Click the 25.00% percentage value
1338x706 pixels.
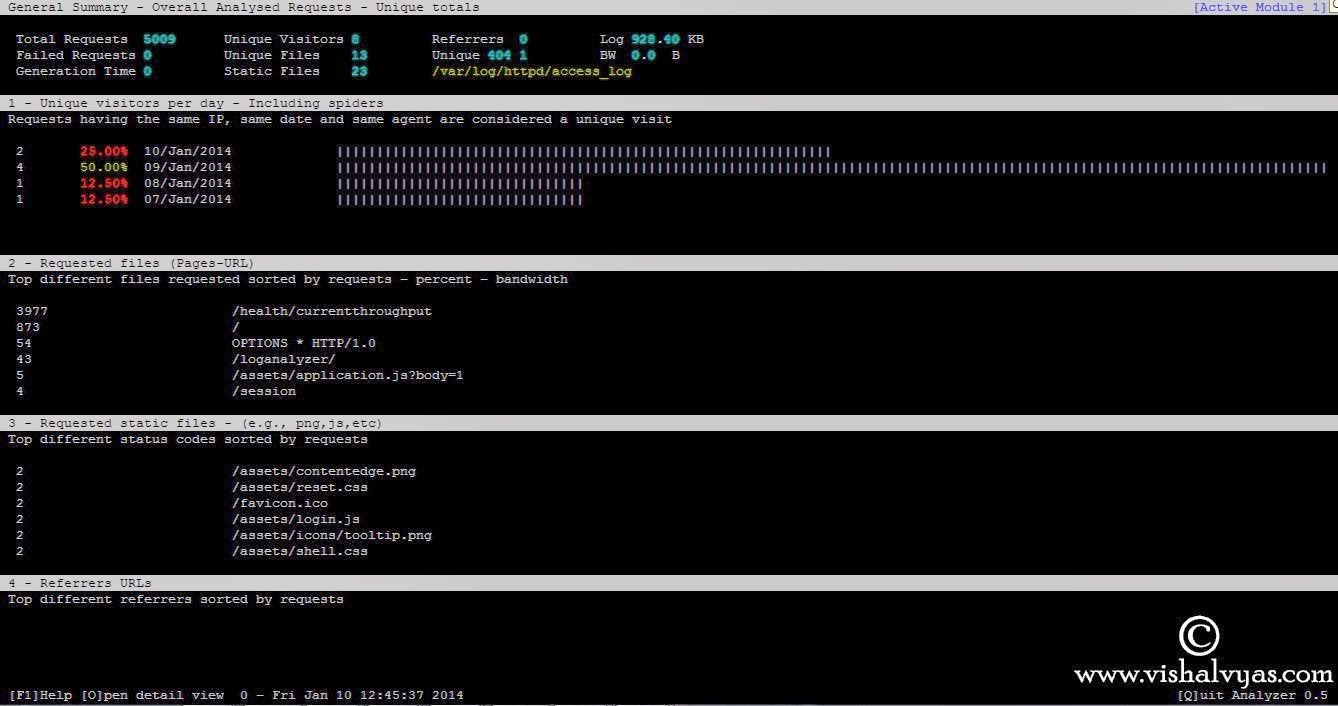pos(104,151)
